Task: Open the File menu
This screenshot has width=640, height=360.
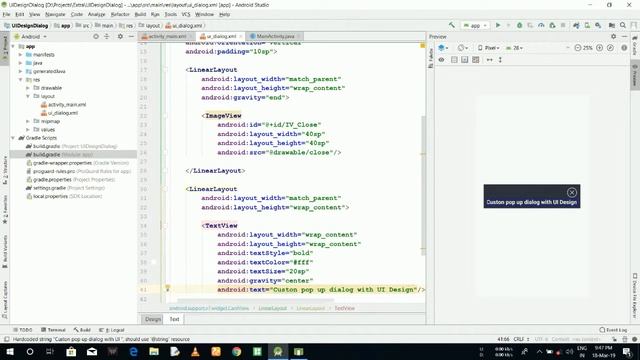Action: coord(6,14)
